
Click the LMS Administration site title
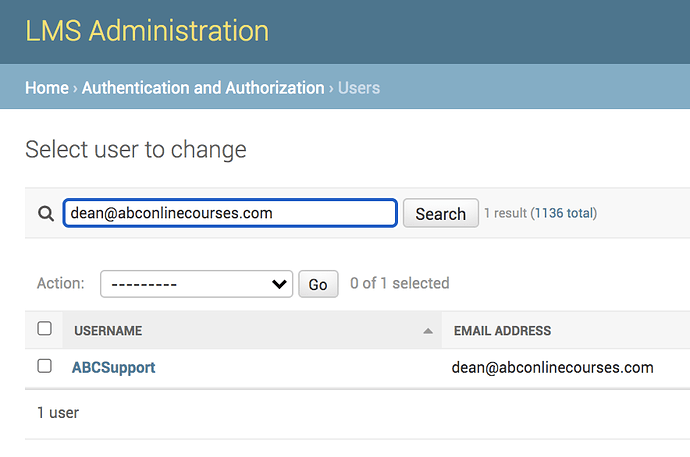pyautogui.click(x=147, y=31)
